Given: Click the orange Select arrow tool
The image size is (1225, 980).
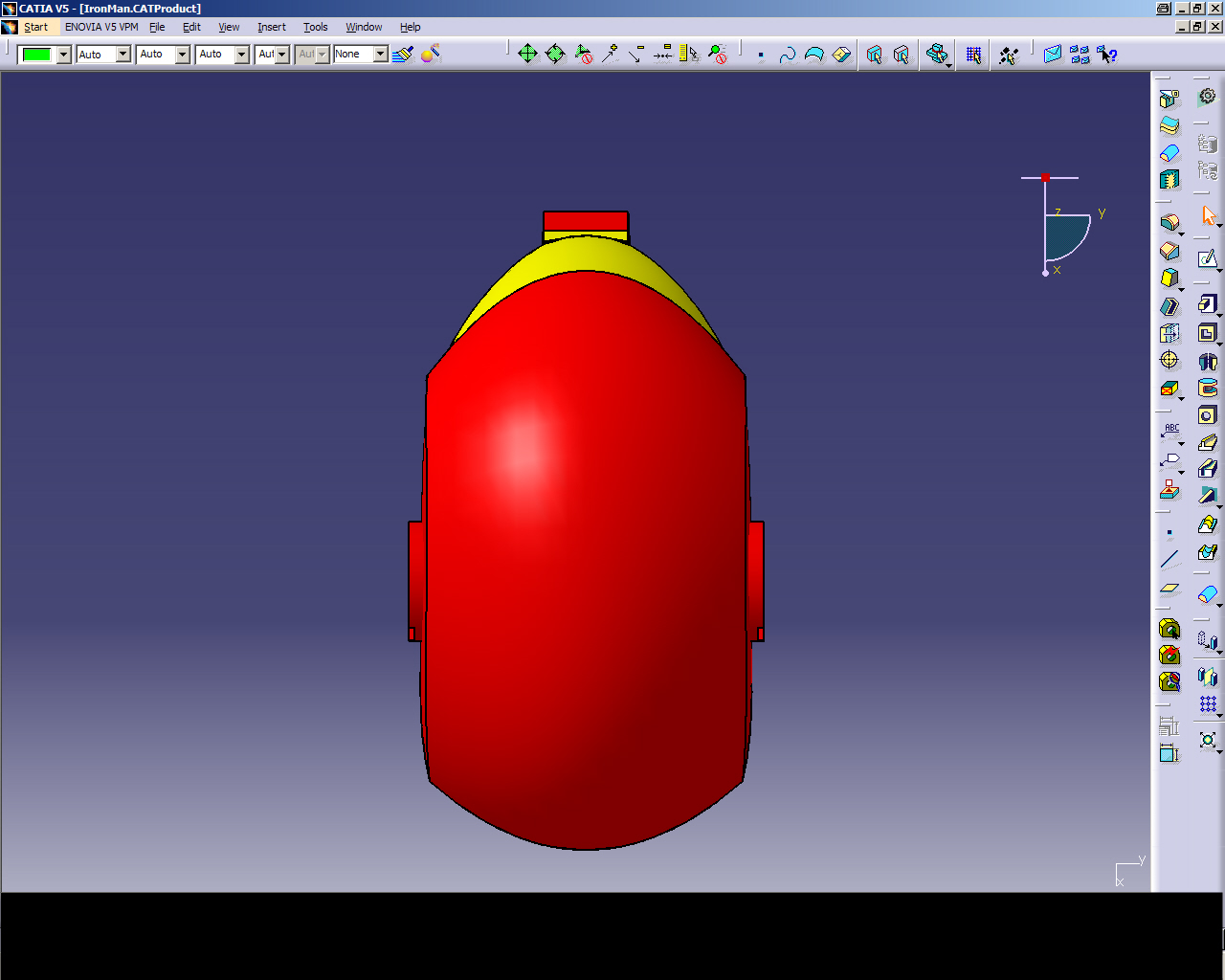Looking at the screenshot, I should (1209, 215).
